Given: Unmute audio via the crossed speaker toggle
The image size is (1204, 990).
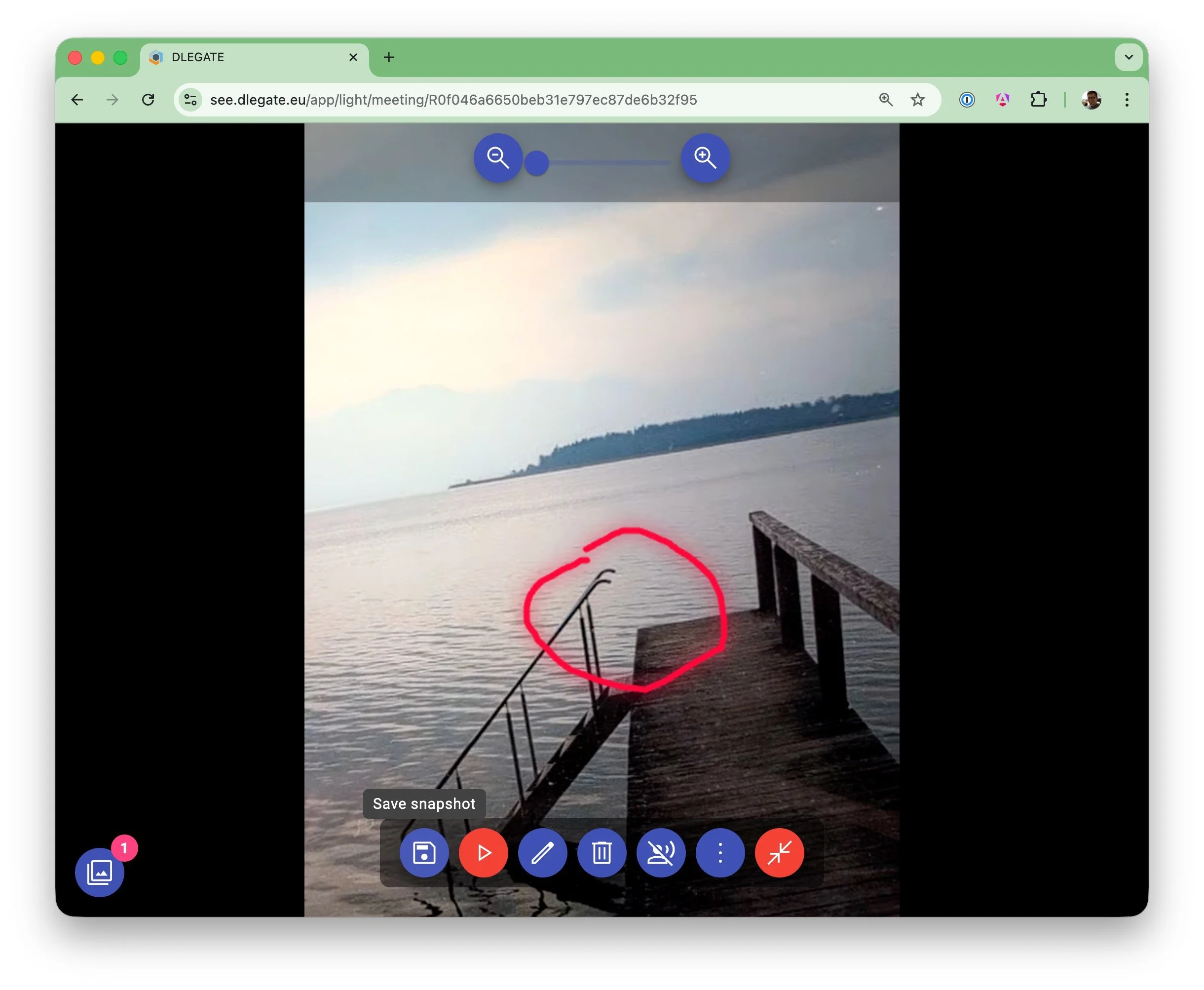Looking at the screenshot, I should pyautogui.click(x=661, y=853).
